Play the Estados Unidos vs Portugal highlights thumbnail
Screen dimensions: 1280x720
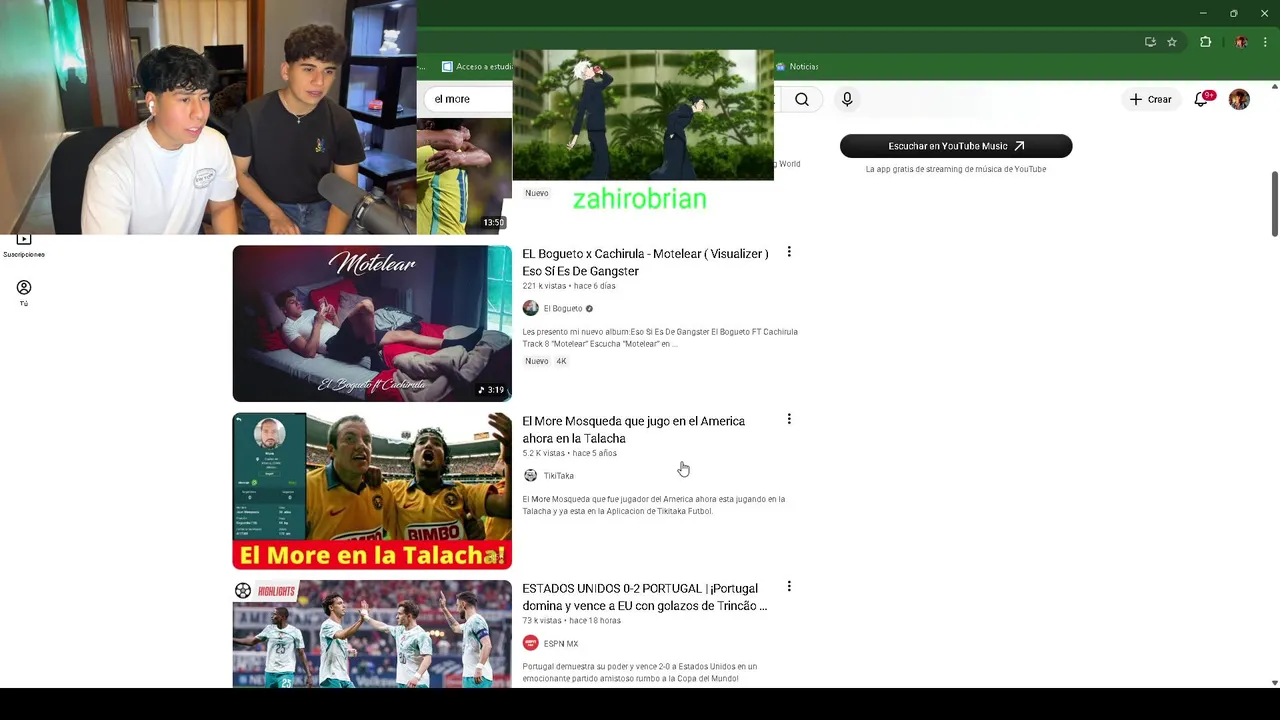tap(372, 634)
